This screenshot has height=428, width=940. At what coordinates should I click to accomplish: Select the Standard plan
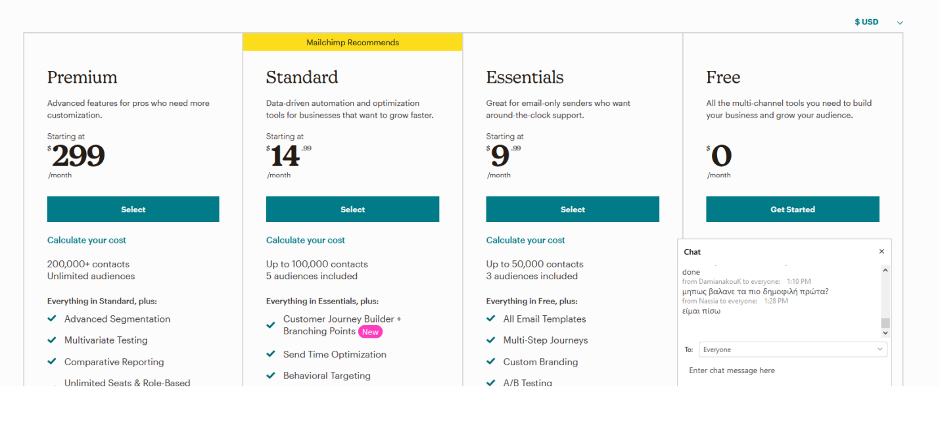click(x=352, y=209)
